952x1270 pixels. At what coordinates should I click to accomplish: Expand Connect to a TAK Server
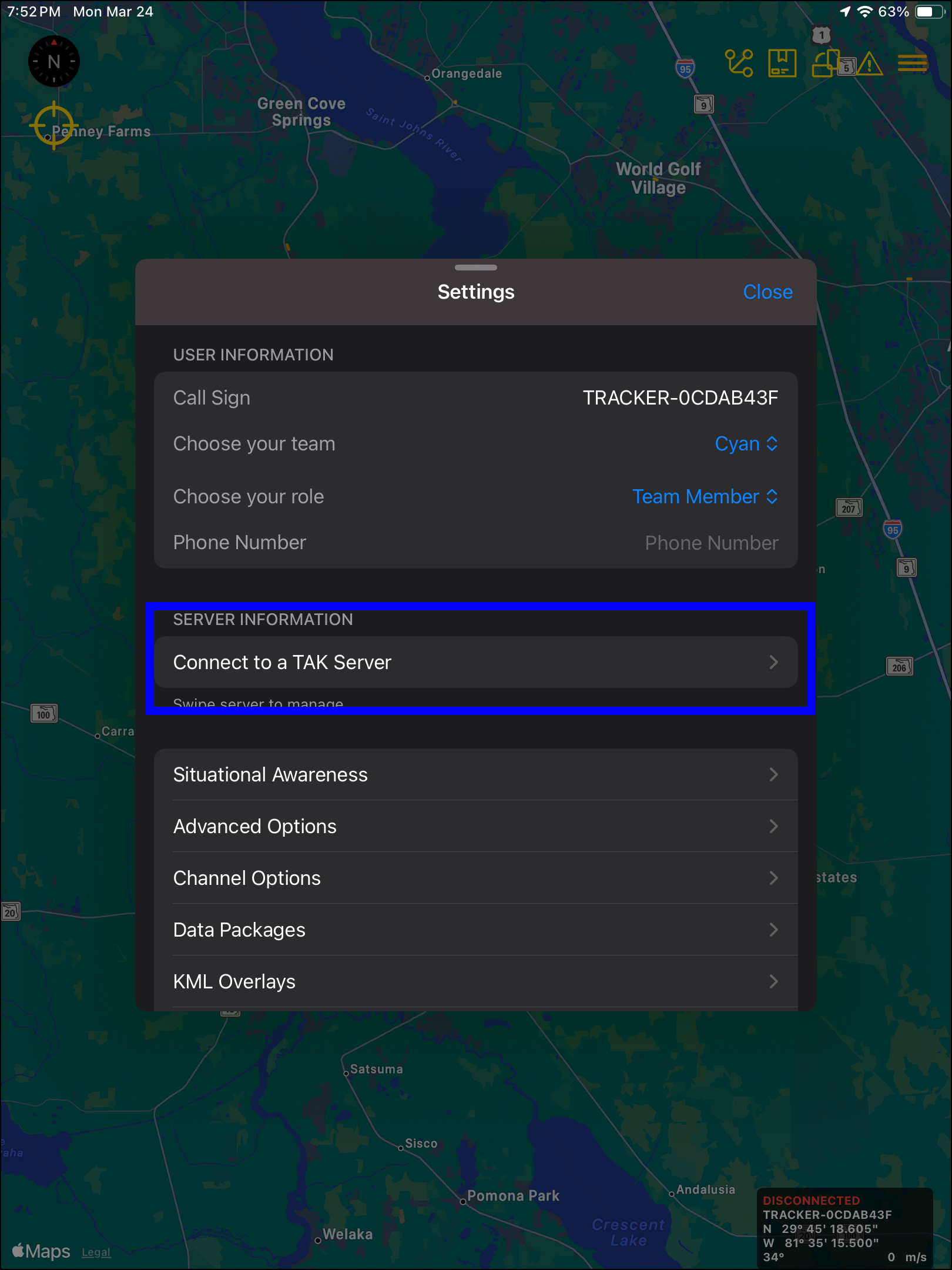[x=475, y=663]
